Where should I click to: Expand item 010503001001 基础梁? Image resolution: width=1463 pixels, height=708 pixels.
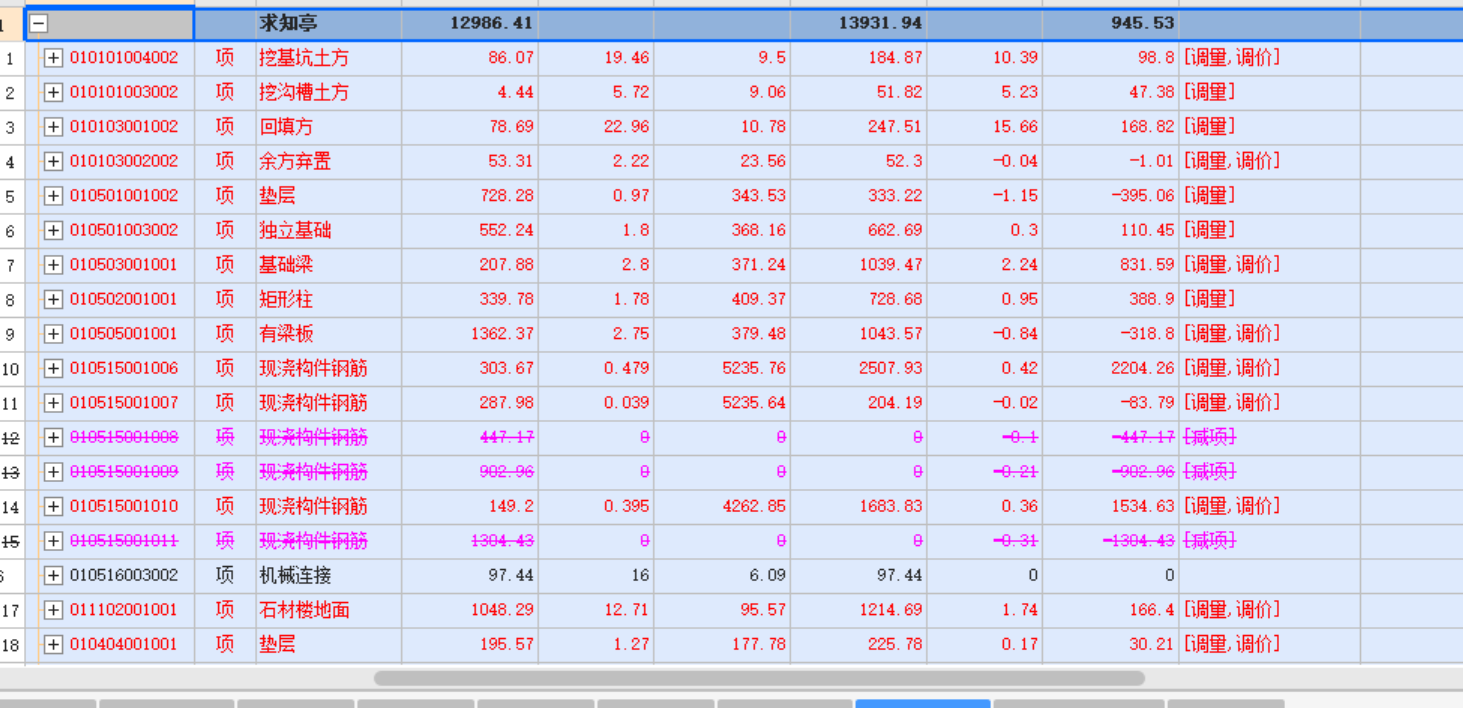(x=53, y=265)
